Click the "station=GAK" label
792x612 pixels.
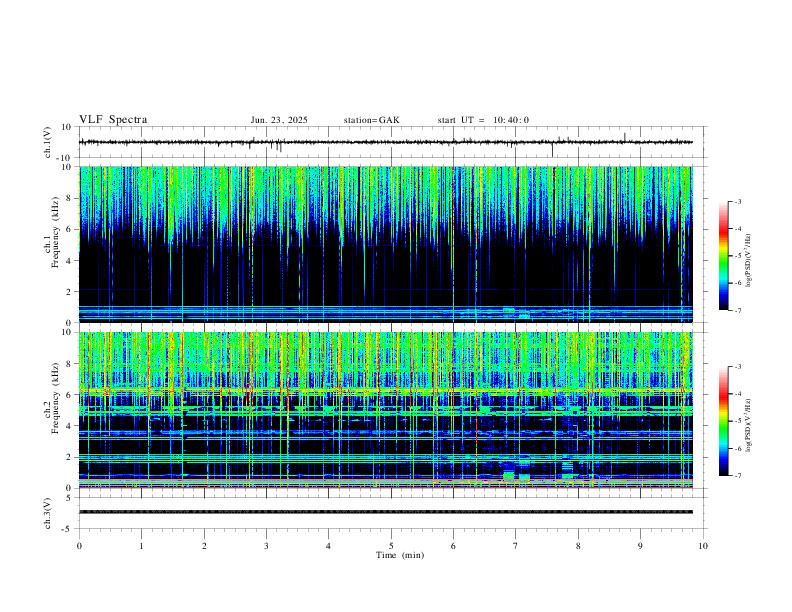372,120
